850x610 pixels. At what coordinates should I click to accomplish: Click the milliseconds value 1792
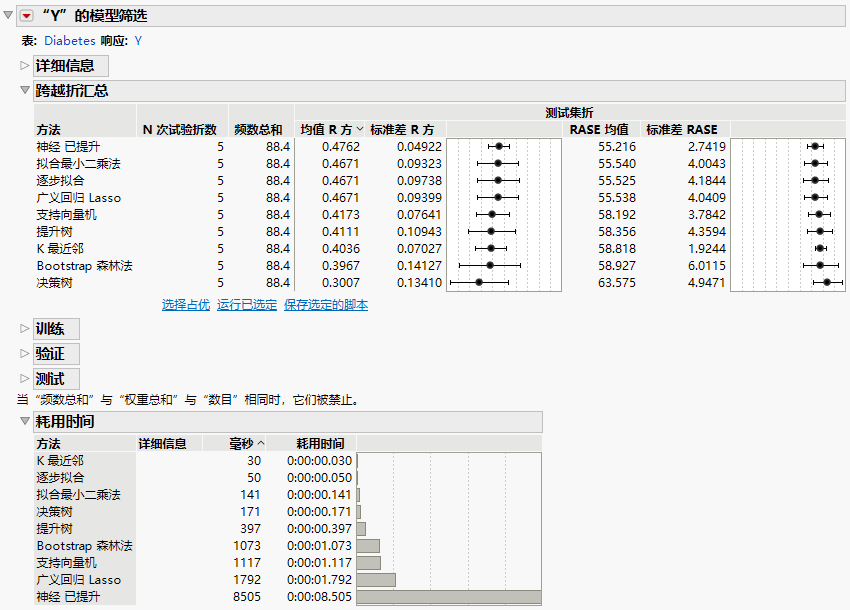click(247, 580)
